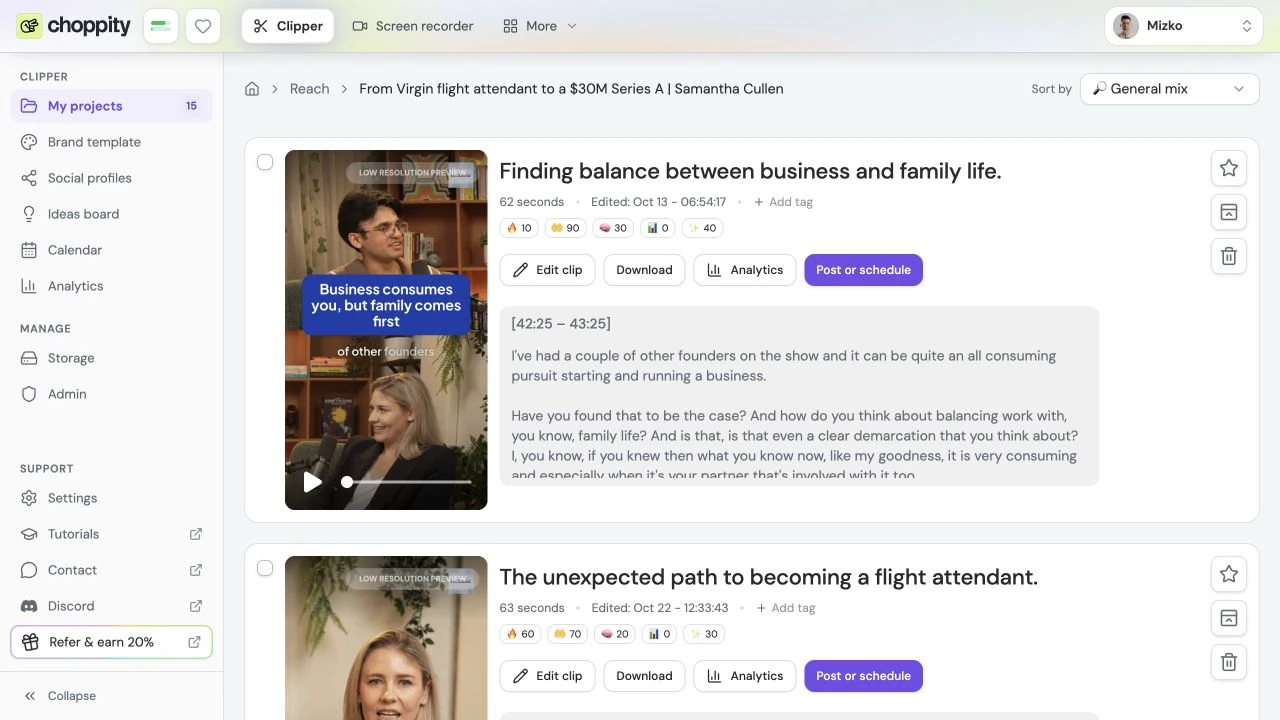The height and width of the screenshot is (720, 1280).
Task: Open Calendar in sidebar
Action: [111, 250]
